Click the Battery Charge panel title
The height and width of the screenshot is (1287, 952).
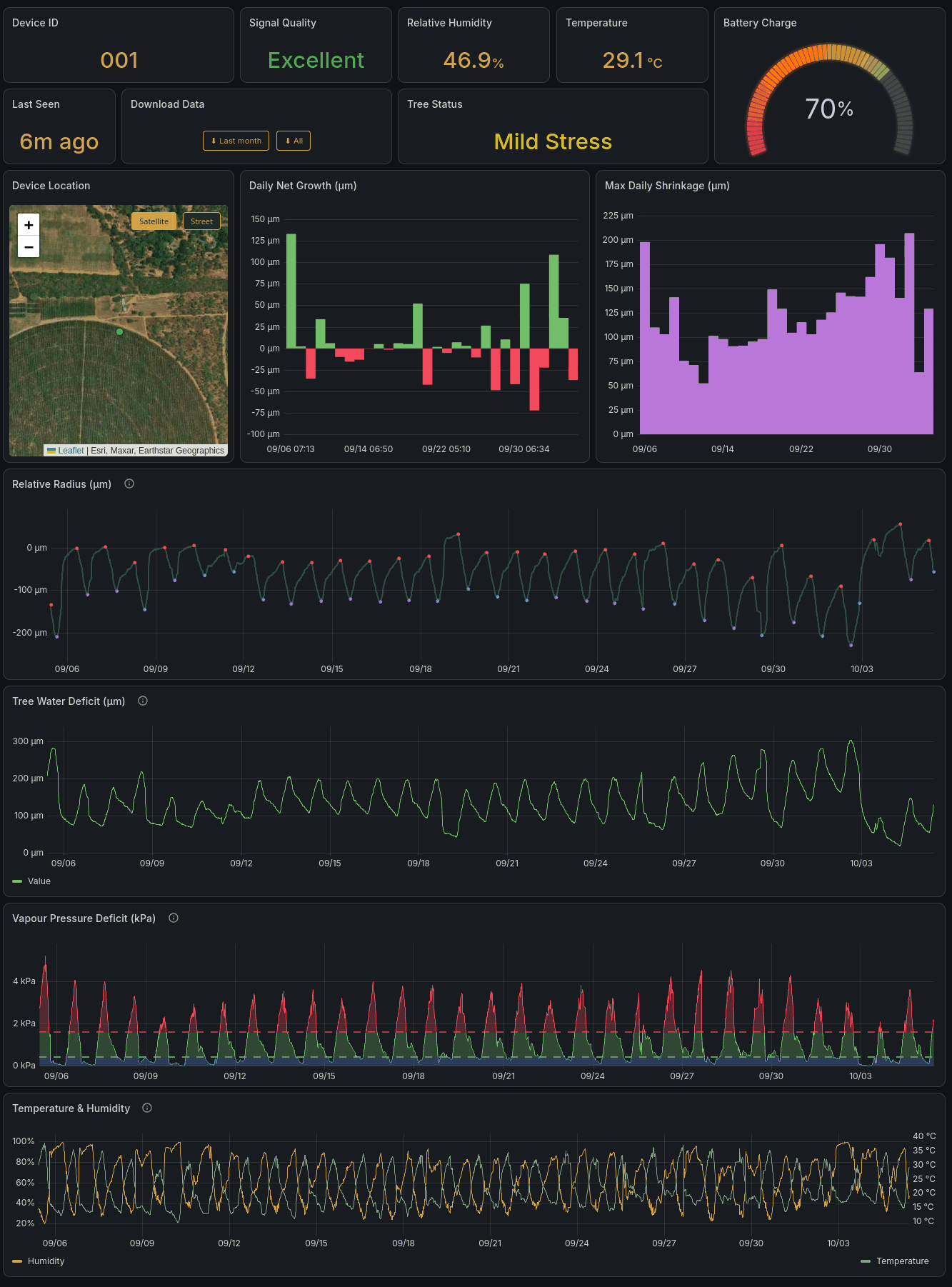point(760,23)
